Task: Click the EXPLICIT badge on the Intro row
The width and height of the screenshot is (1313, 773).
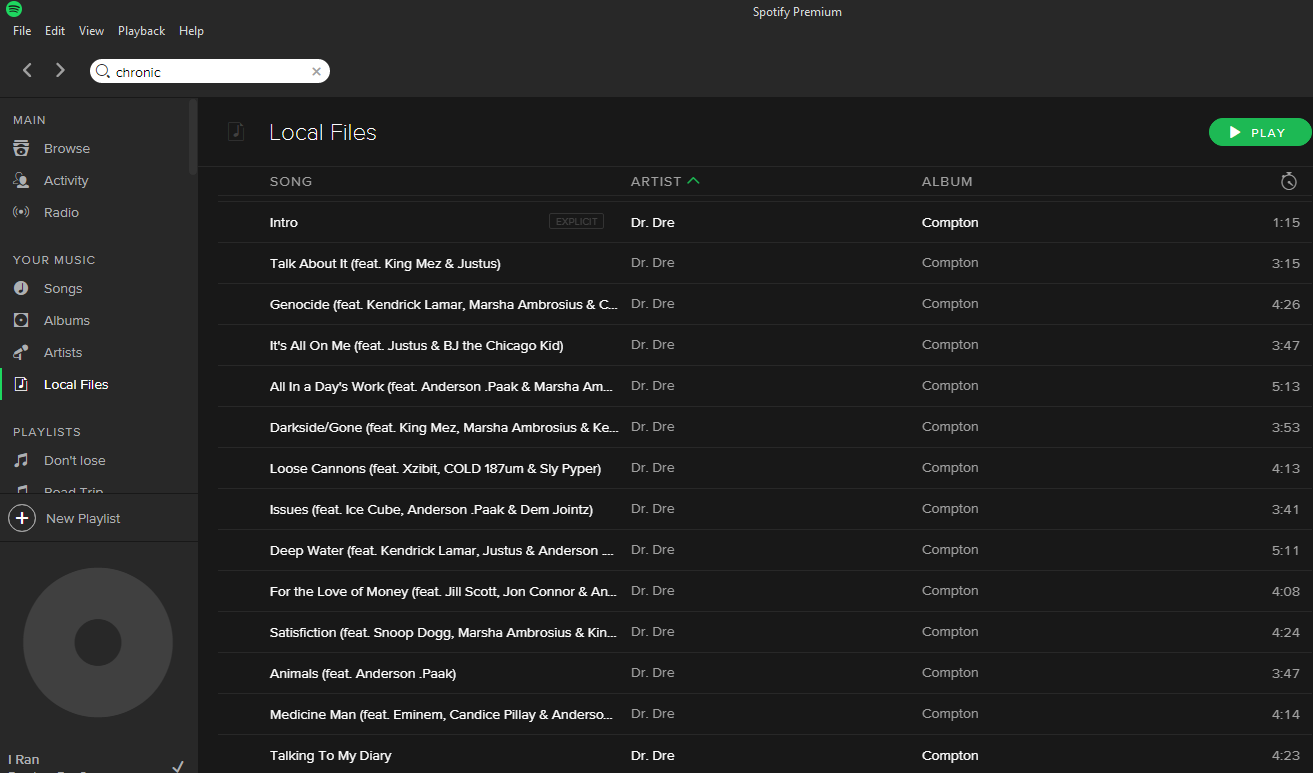Action: 576,222
